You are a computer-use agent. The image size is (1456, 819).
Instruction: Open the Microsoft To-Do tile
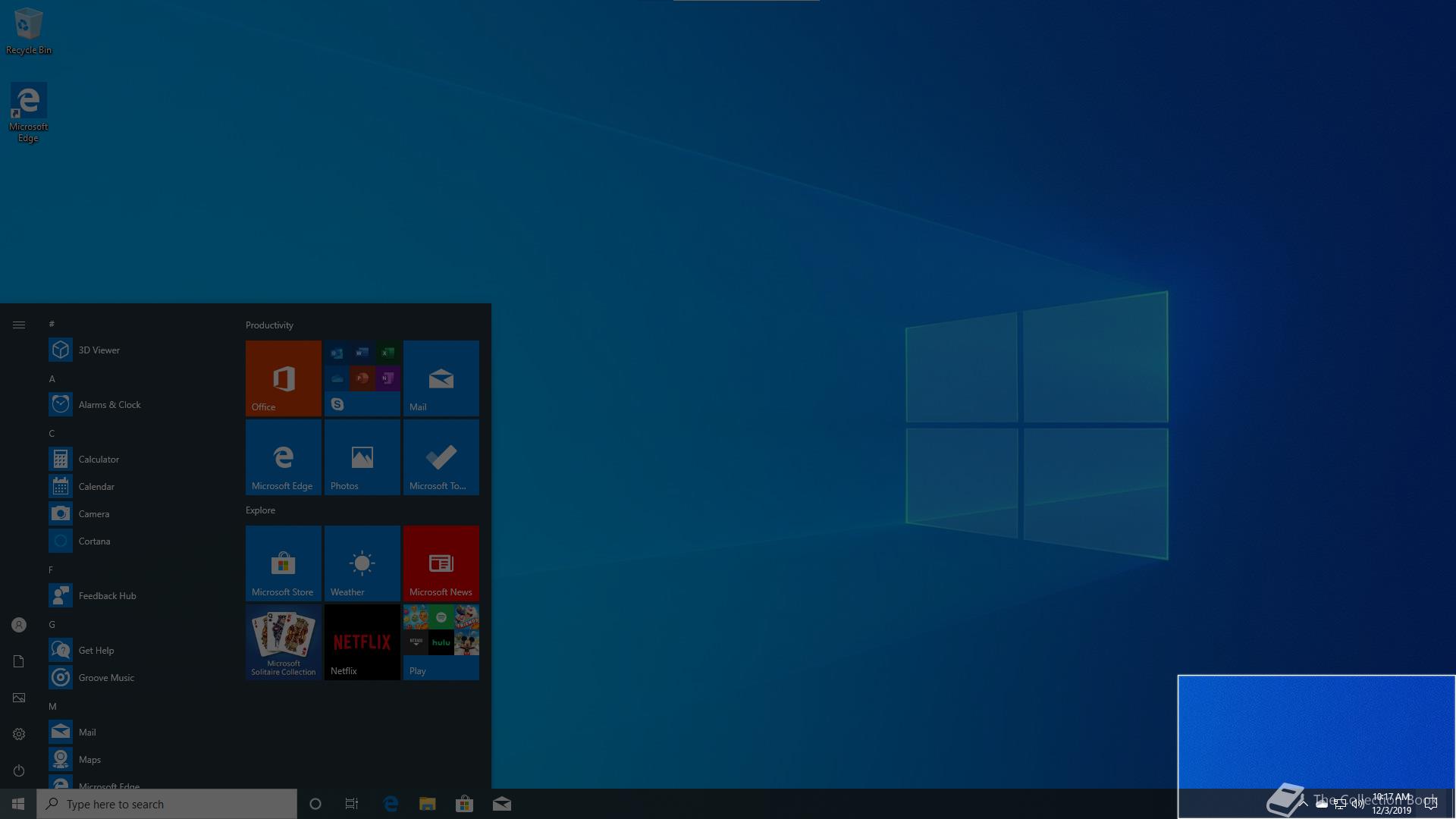(x=441, y=457)
